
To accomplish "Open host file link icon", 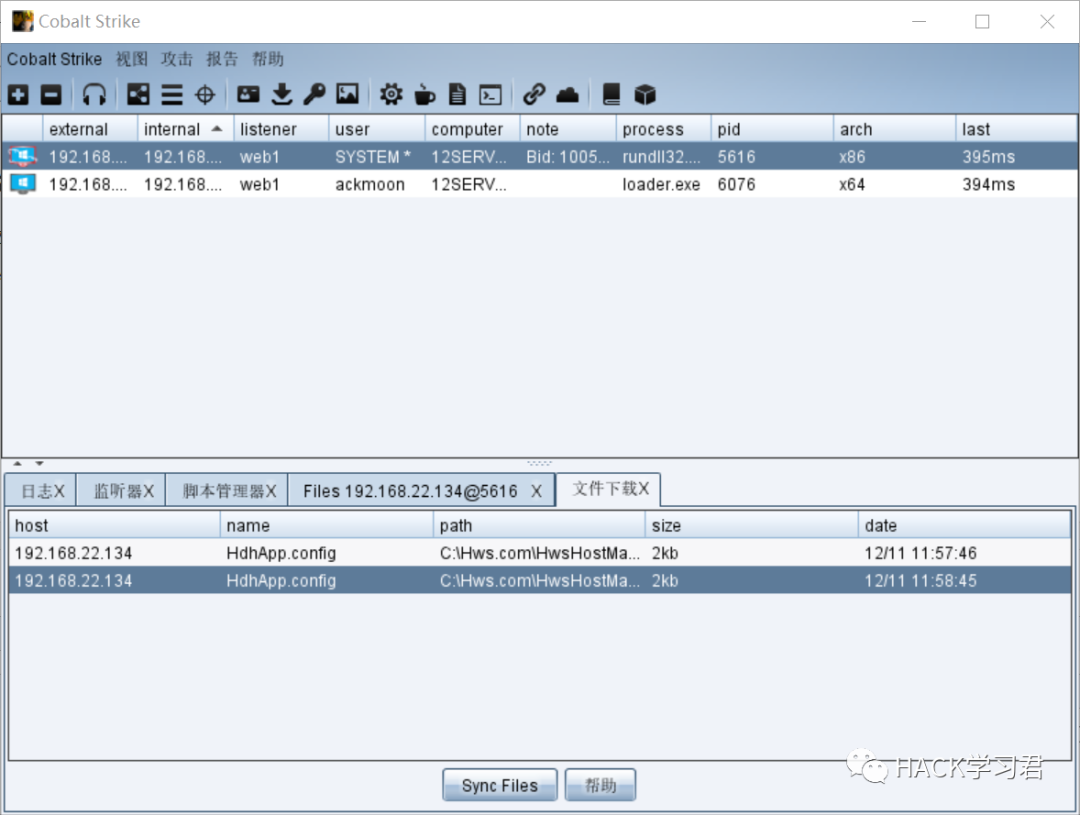I will pyautogui.click(x=534, y=94).
